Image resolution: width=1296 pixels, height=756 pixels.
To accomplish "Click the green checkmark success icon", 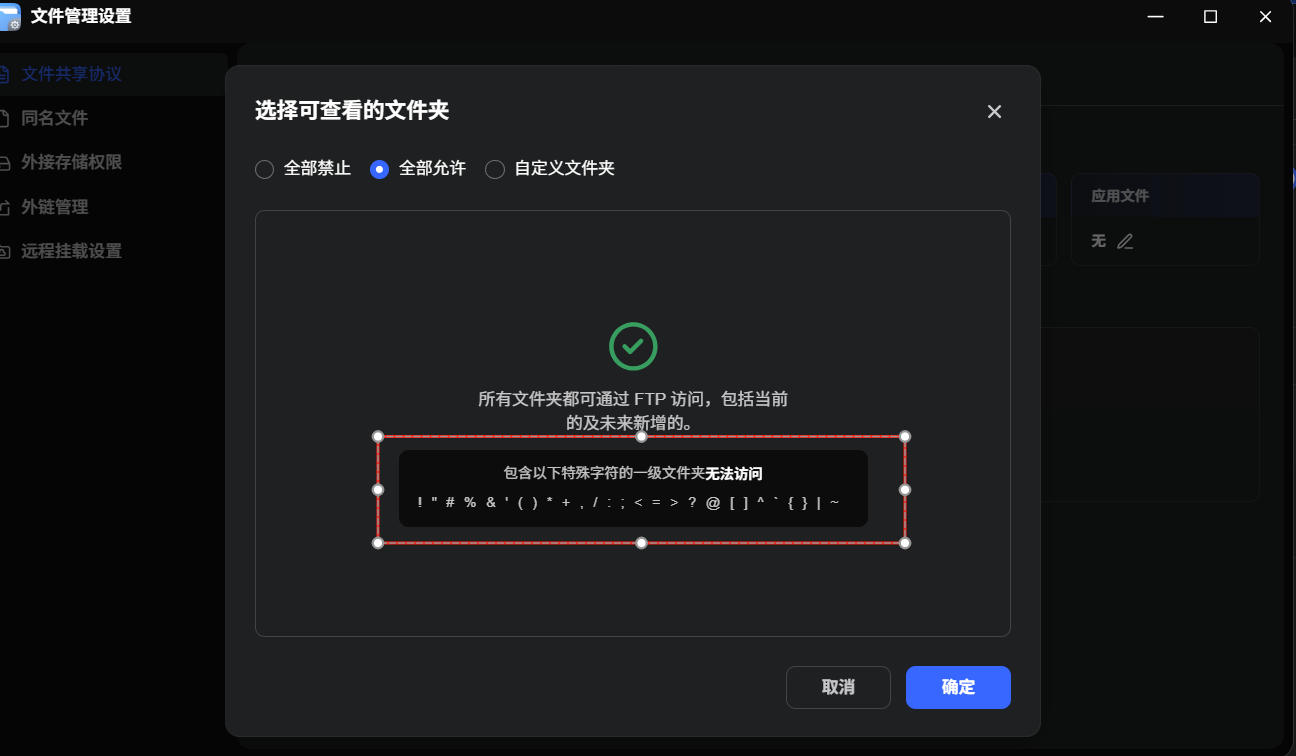I will point(633,346).
